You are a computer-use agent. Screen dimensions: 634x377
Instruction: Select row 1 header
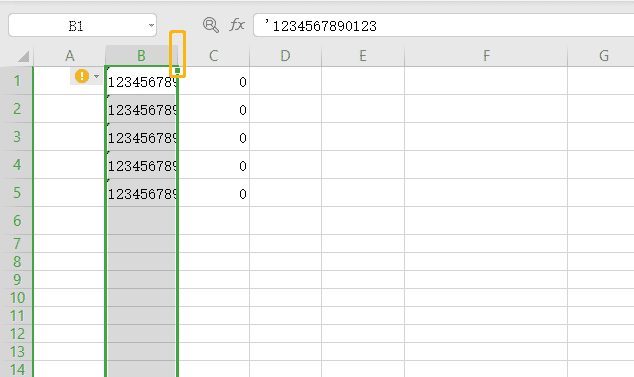click(17, 81)
